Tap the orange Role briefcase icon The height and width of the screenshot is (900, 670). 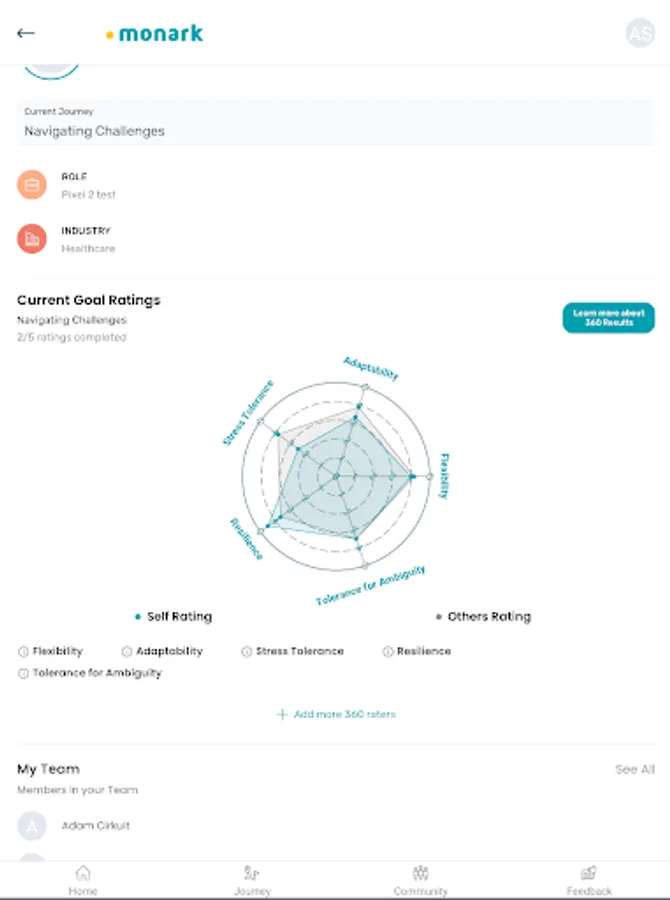click(x=32, y=185)
